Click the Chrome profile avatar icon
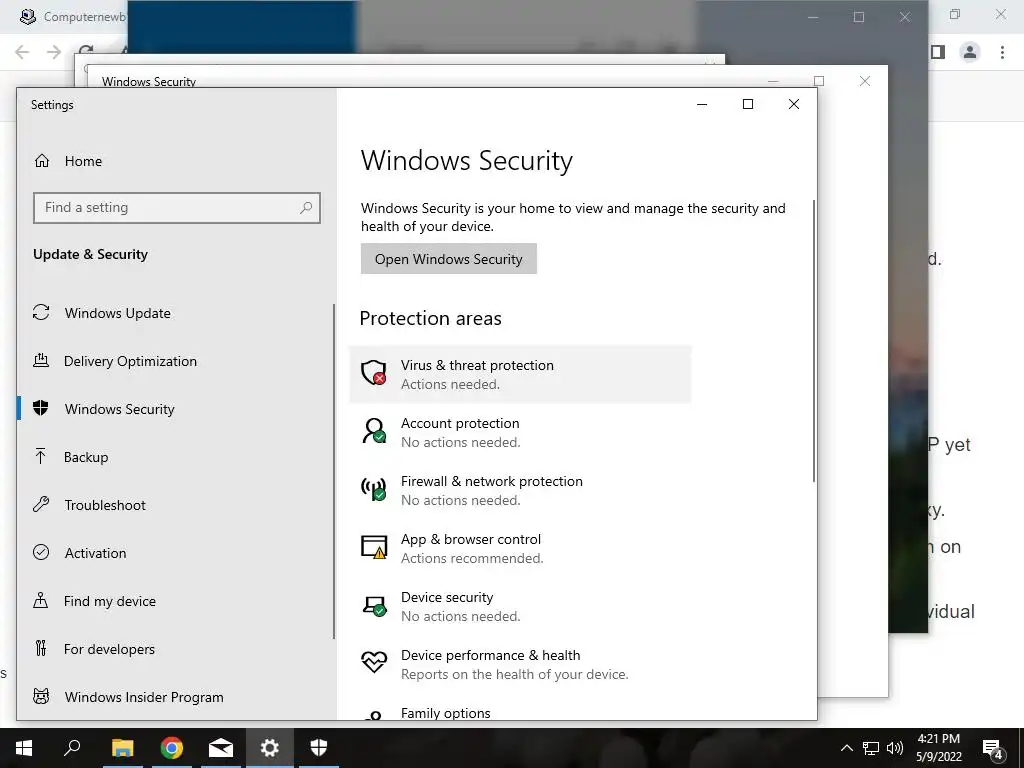The width and height of the screenshot is (1024, 768). (970, 52)
